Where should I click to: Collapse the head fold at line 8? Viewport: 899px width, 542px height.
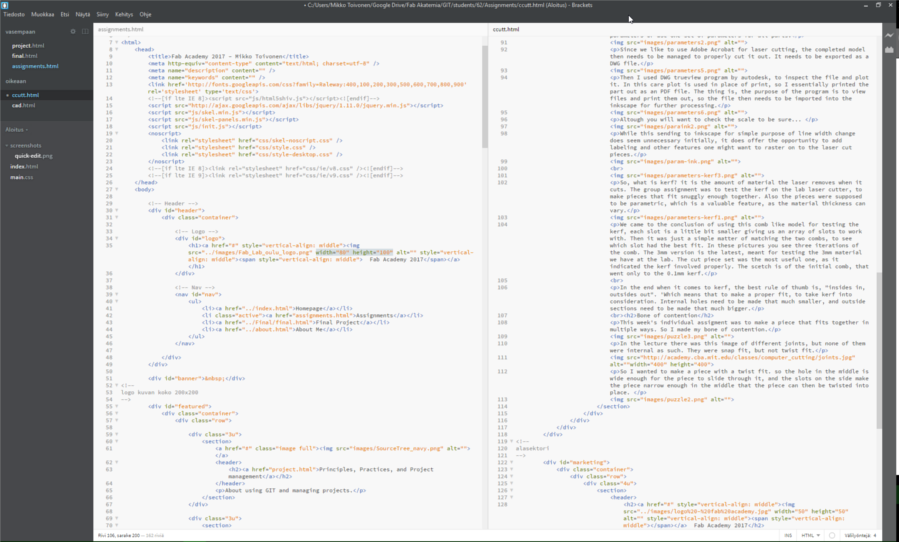coord(117,49)
